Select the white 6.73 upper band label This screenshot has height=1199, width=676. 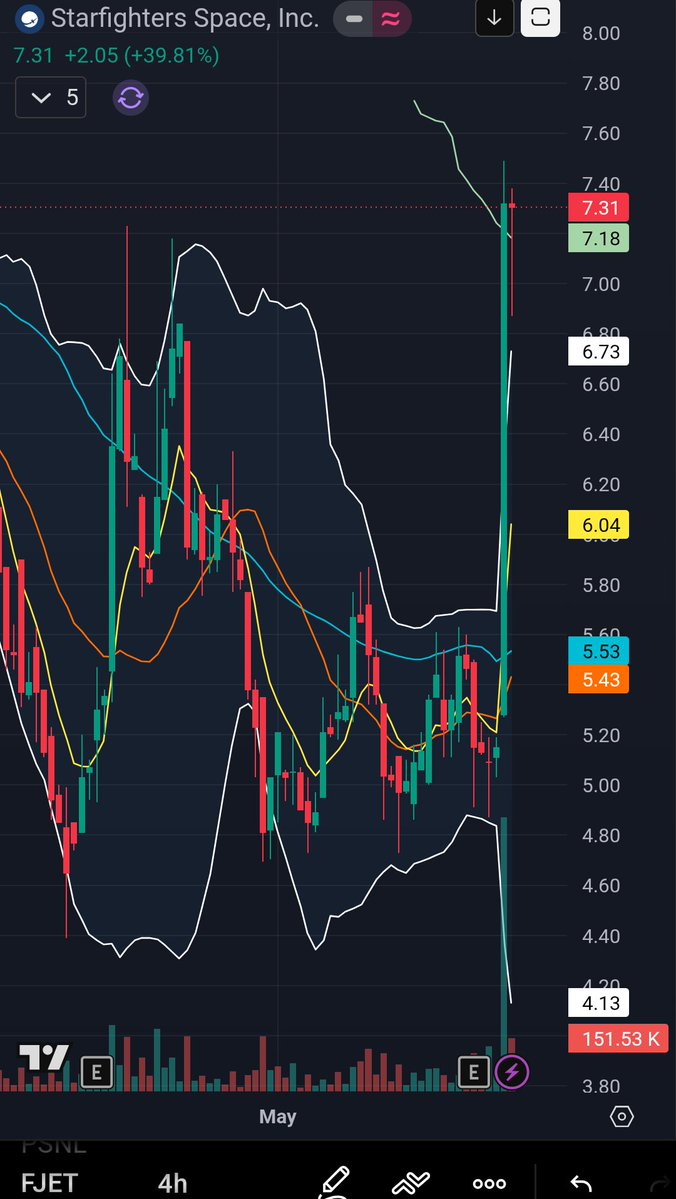pos(599,352)
